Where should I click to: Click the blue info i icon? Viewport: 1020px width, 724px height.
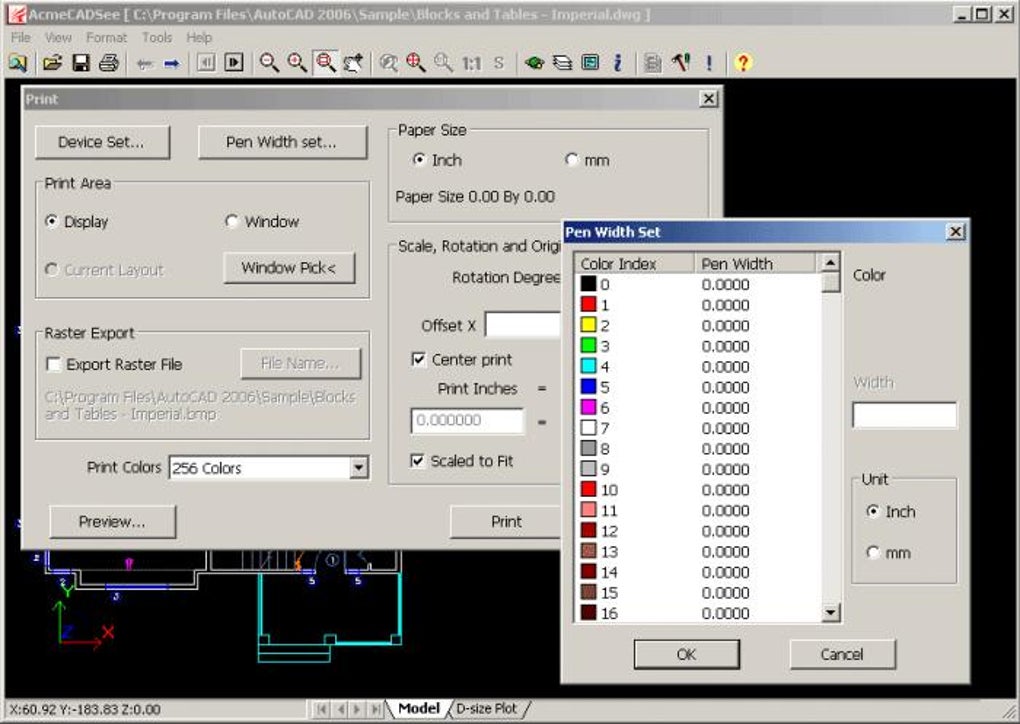[x=617, y=62]
